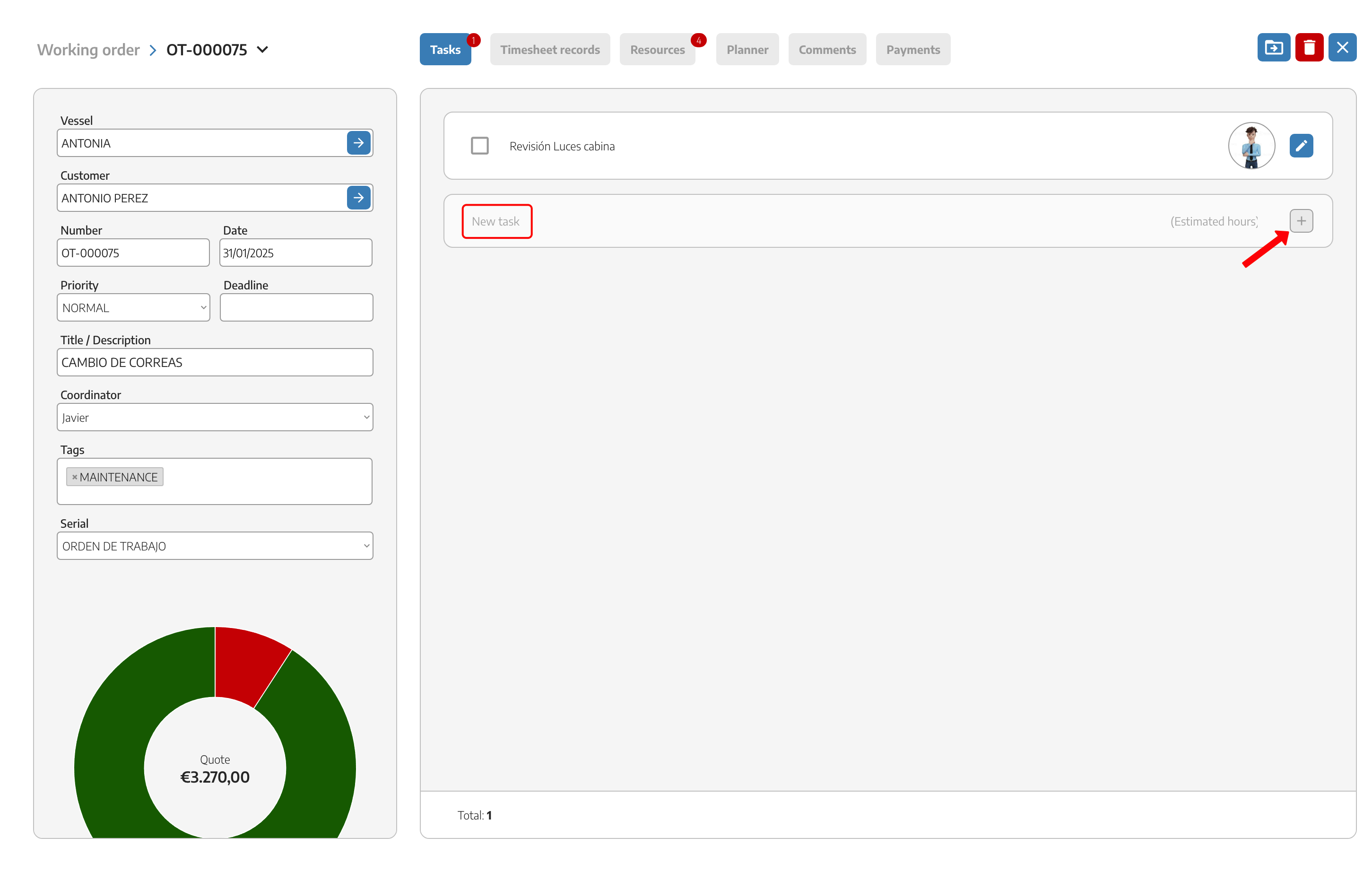This screenshot has height=872, width=1372.
Task: Open the Resources tab
Action: click(658, 50)
